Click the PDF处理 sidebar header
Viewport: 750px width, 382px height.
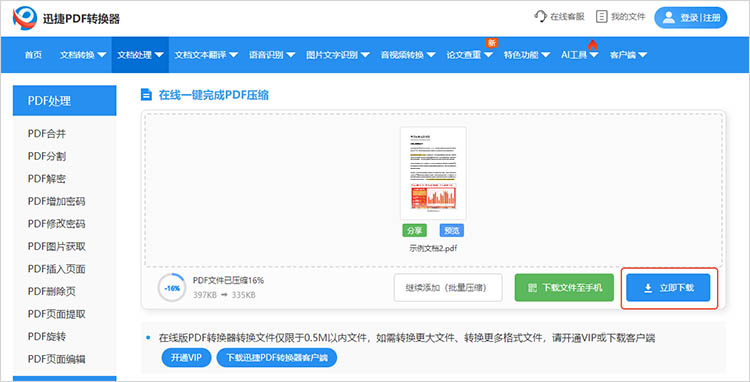[x=65, y=100]
